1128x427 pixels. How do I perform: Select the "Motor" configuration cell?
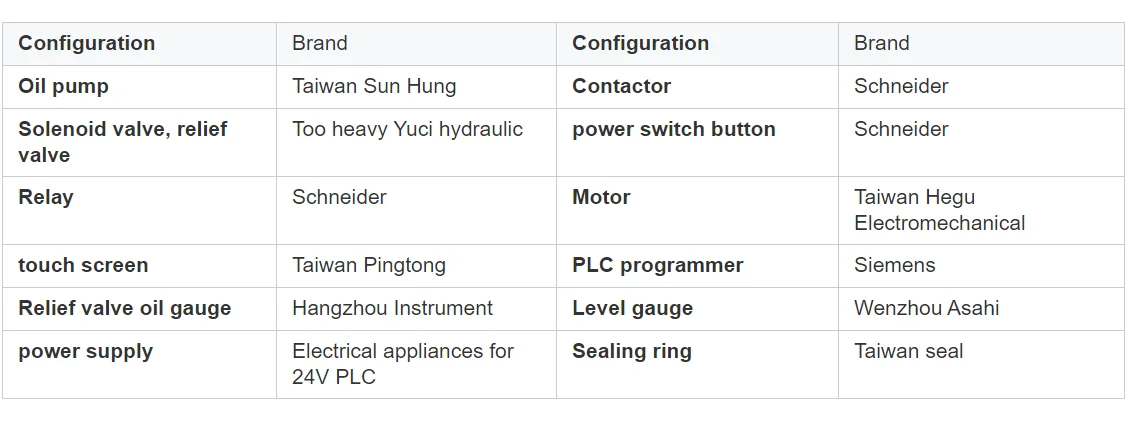point(601,197)
